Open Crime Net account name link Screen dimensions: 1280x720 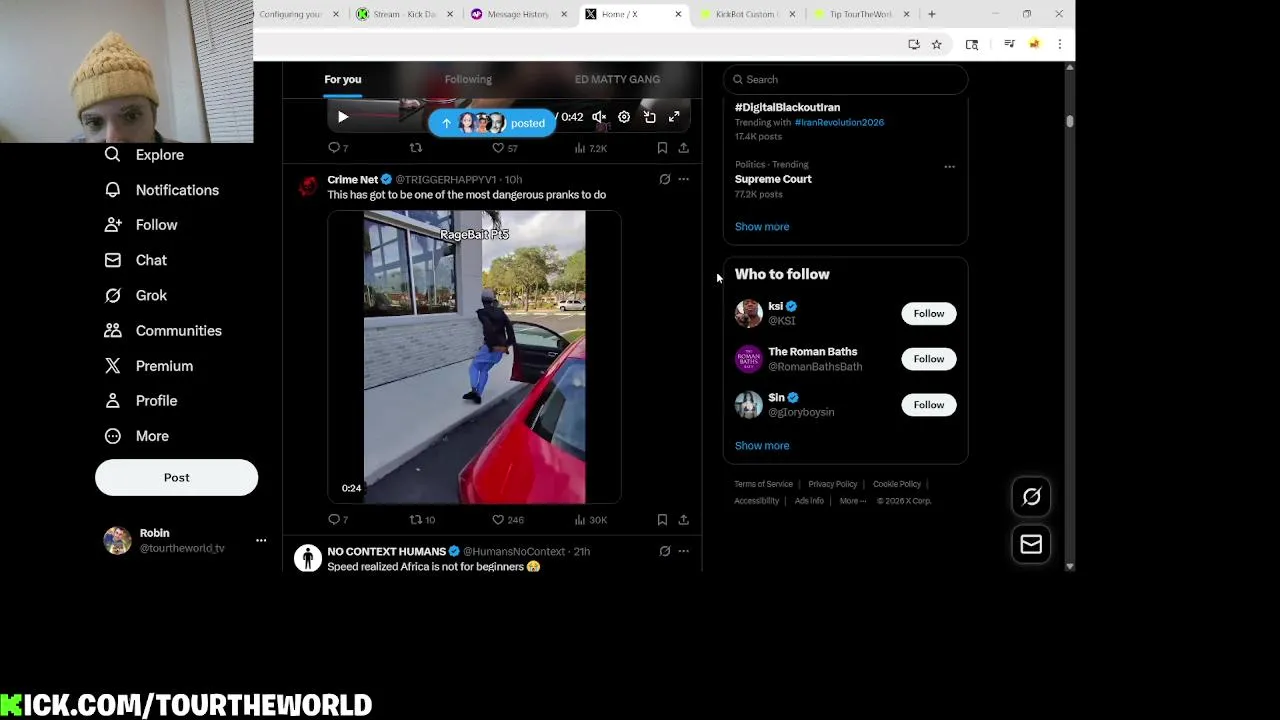[353, 179]
